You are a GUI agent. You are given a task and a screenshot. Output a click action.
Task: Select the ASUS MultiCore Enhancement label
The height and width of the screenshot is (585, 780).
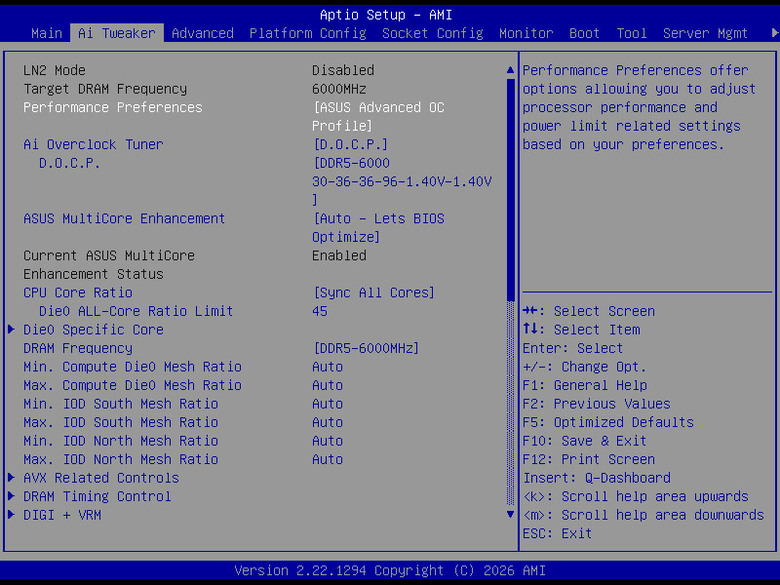pos(124,218)
